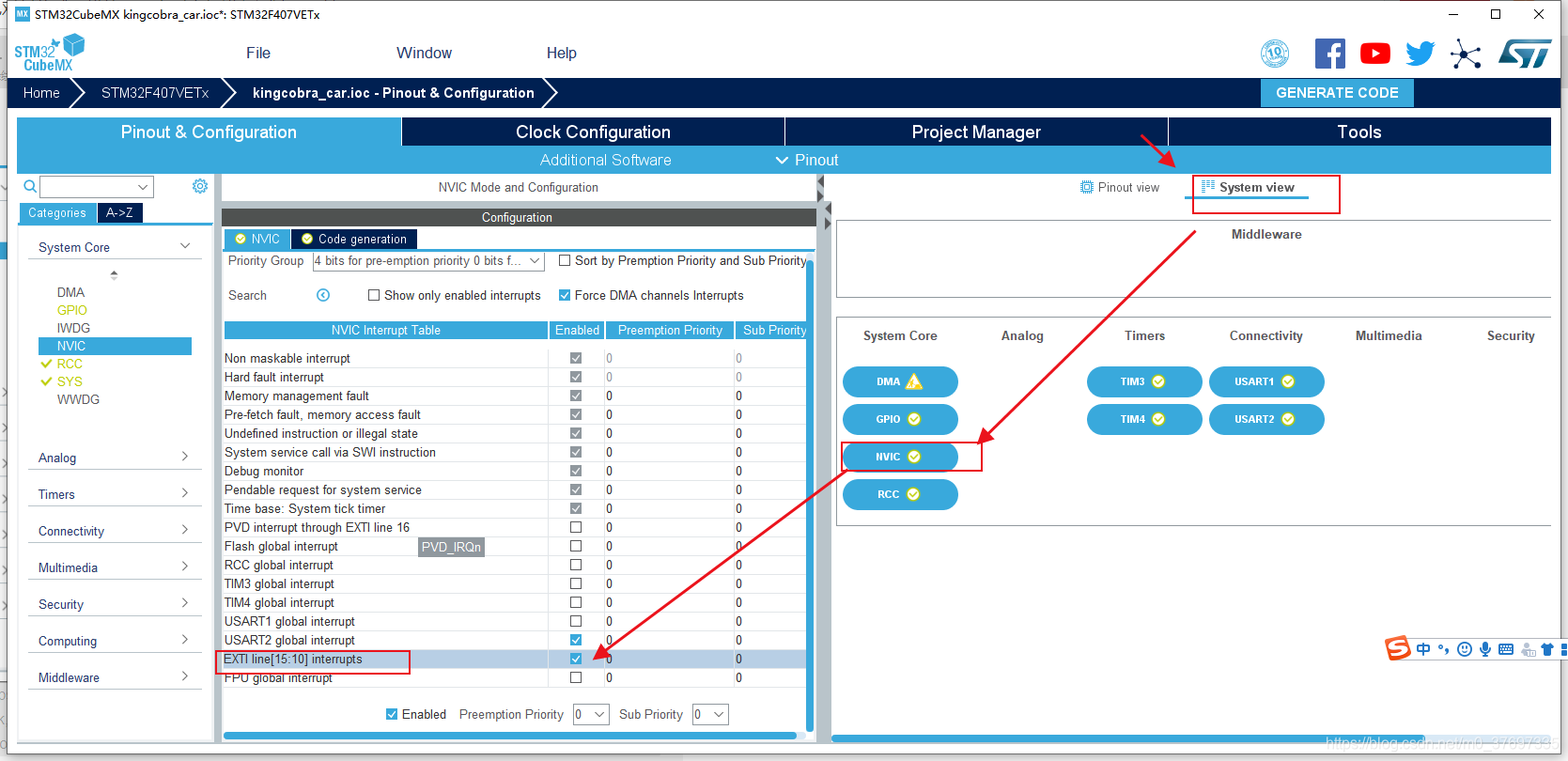This screenshot has height=761, width=1568.
Task: Open the Twitter bird icon
Action: pyautogui.click(x=1420, y=54)
